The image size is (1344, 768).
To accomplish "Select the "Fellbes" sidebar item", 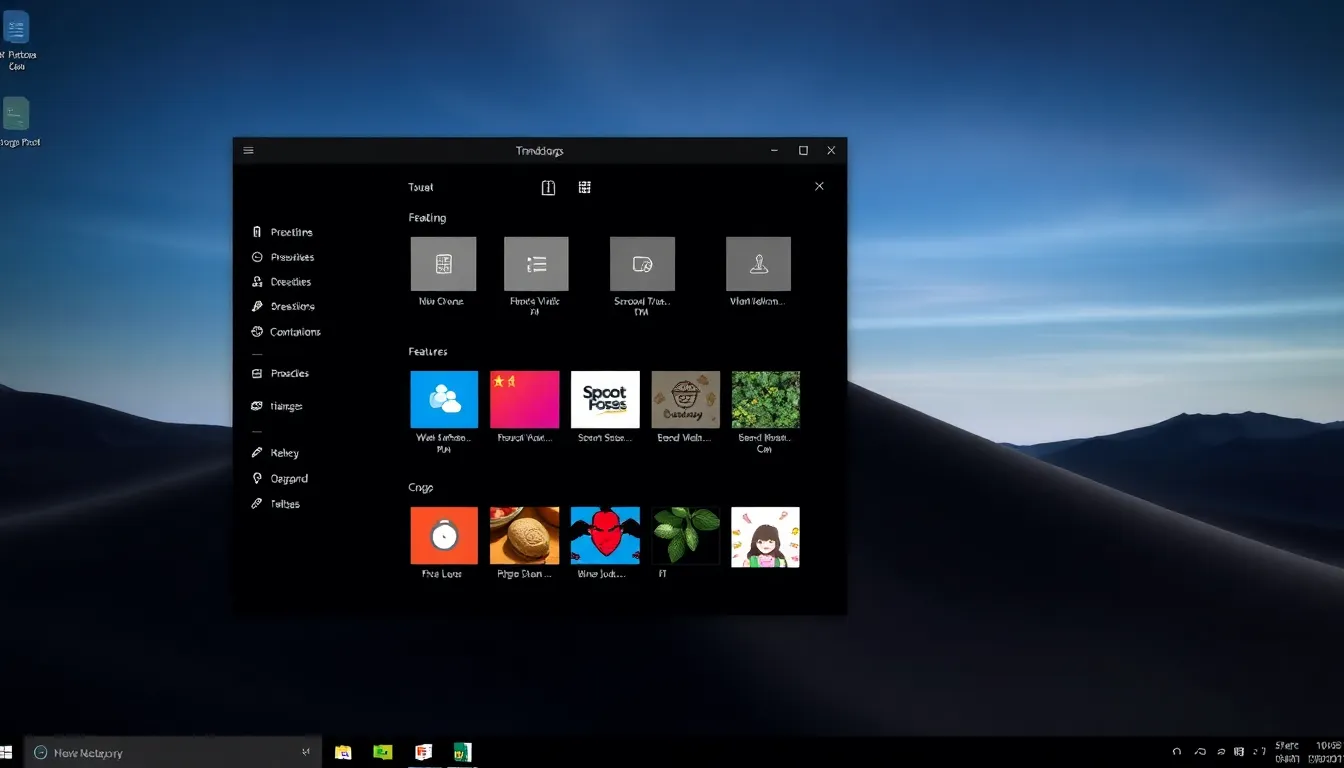I will pos(276,504).
